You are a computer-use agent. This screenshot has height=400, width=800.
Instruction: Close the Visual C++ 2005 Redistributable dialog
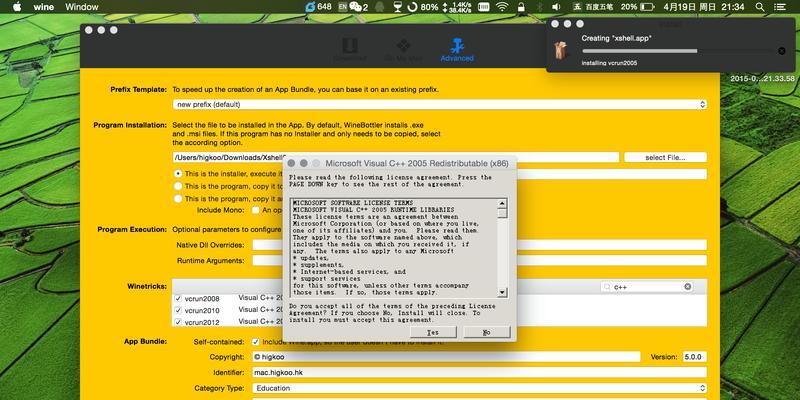(x=291, y=163)
